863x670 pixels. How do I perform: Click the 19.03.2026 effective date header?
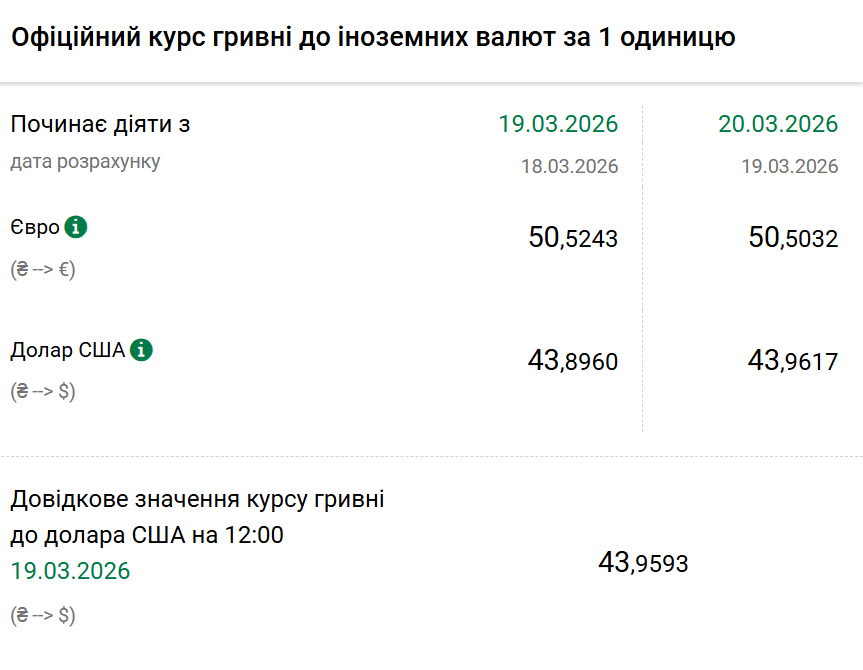558,124
